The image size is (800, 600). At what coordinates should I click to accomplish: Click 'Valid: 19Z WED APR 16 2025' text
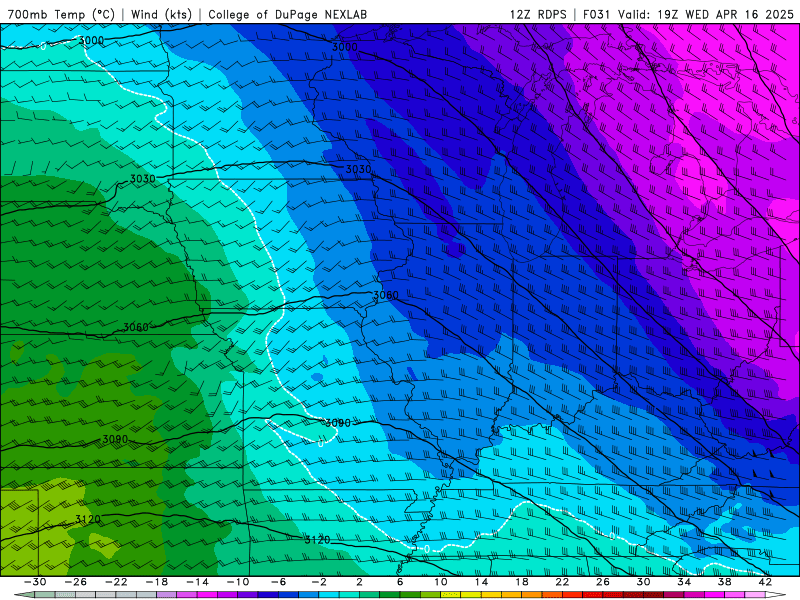pyautogui.click(x=706, y=14)
